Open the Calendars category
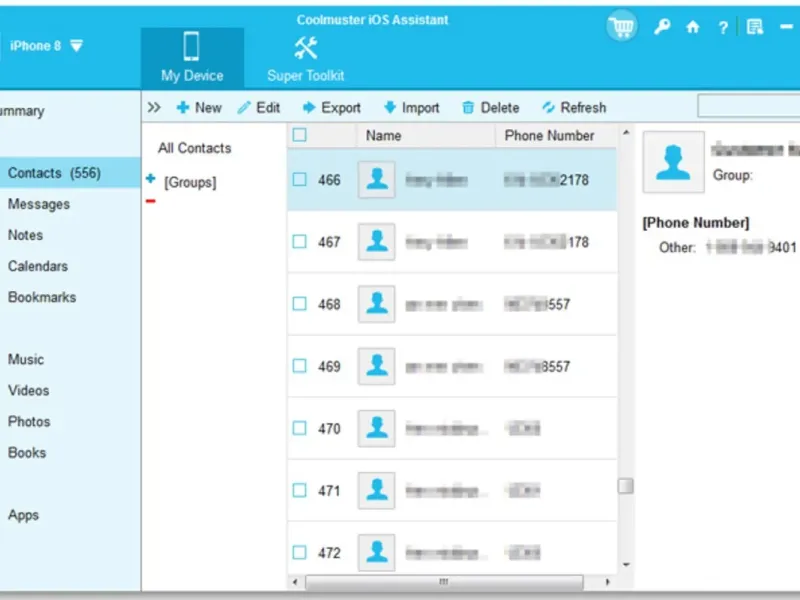 pos(38,266)
